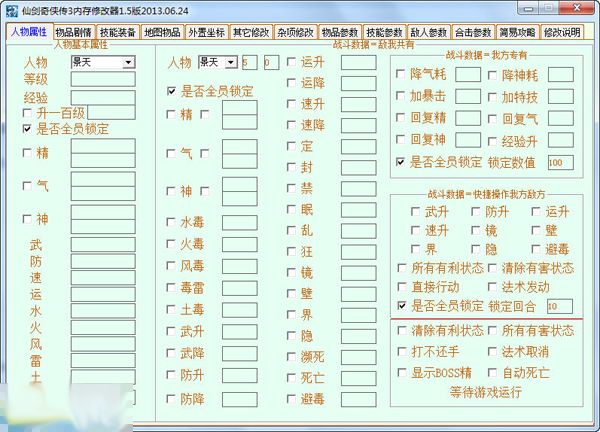Check the 打不还手 option
This screenshot has width=600, height=432.
pos(402,351)
